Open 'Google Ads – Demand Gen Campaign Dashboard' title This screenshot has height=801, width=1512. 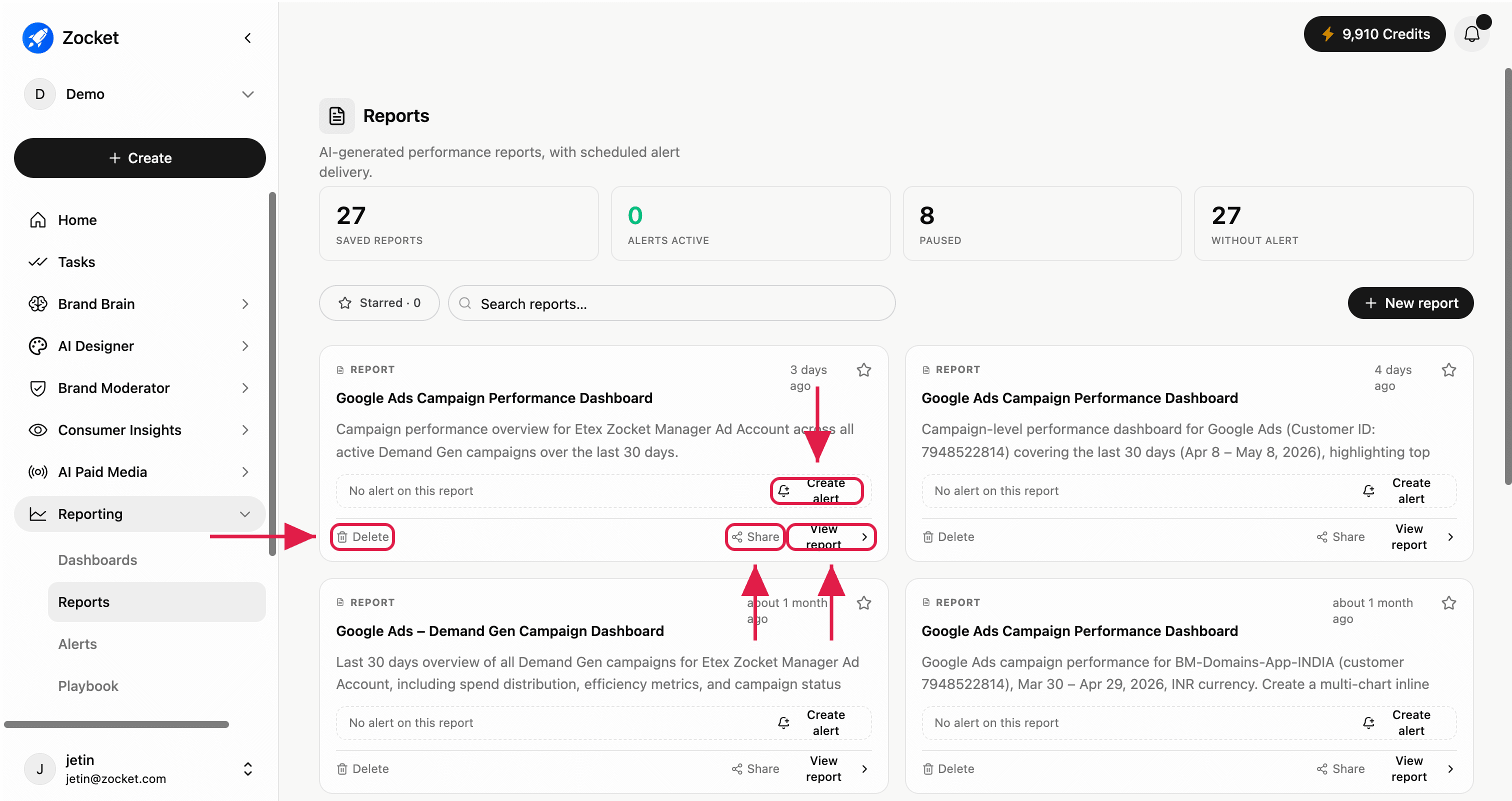(500, 631)
